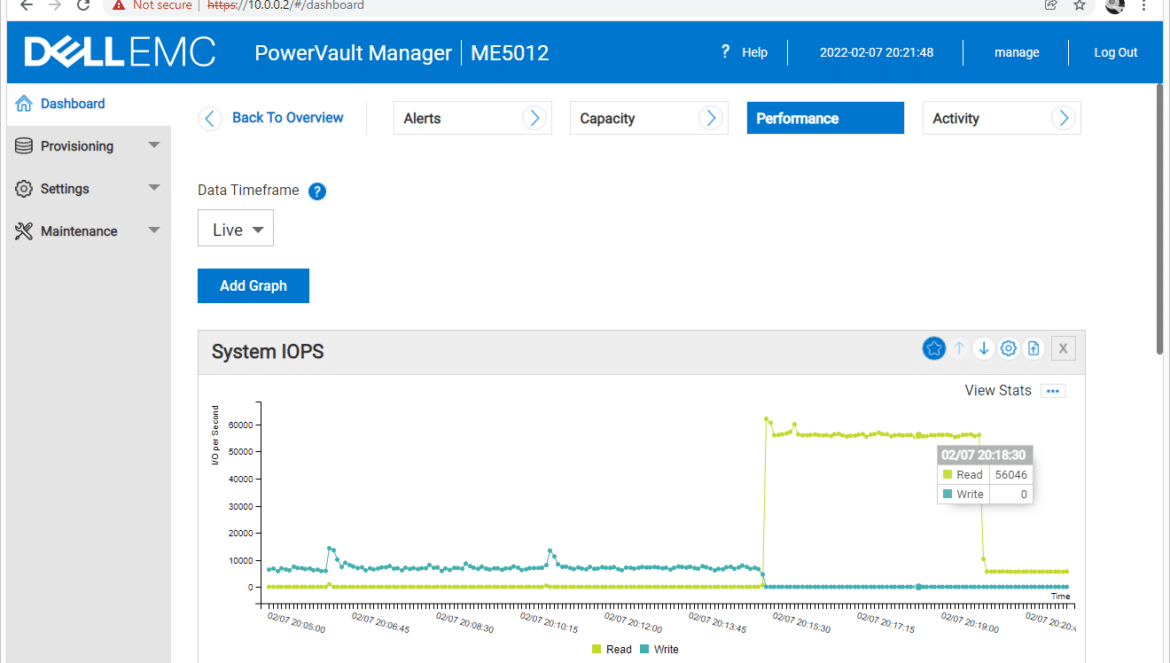The height and width of the screenshot is (663, 1170).
Task: Open the Live data timeframe dropdown
Action: pyautogui.click(x=236, y=229)
